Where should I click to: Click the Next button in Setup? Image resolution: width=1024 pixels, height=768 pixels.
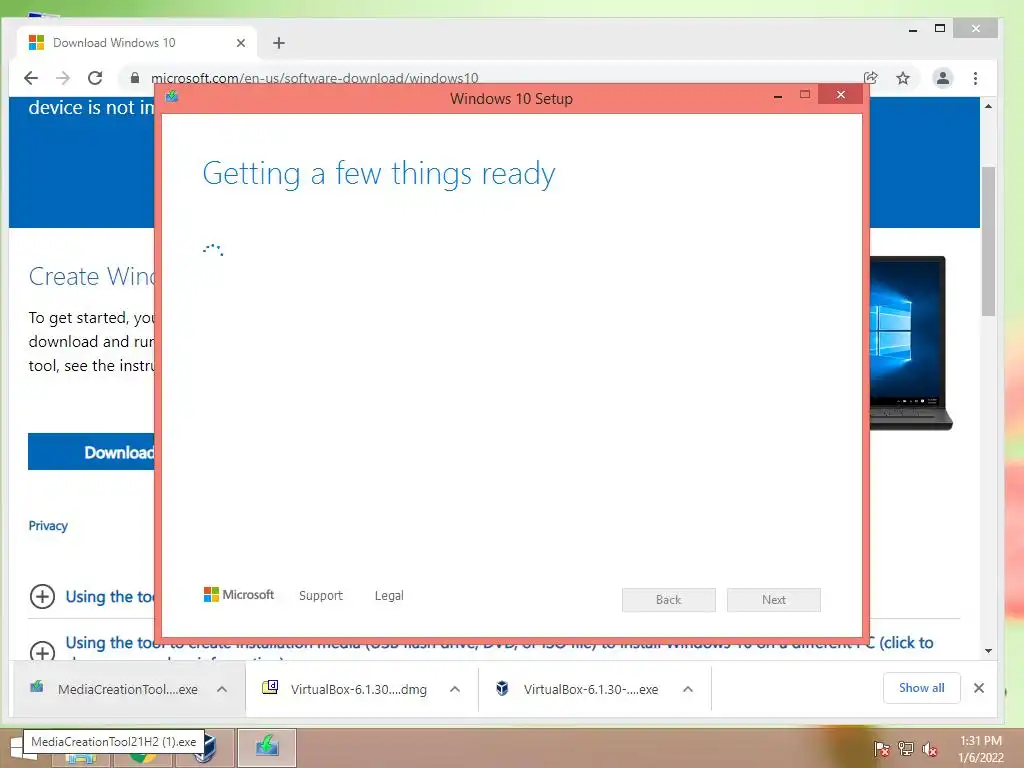(x=774, y=600)
